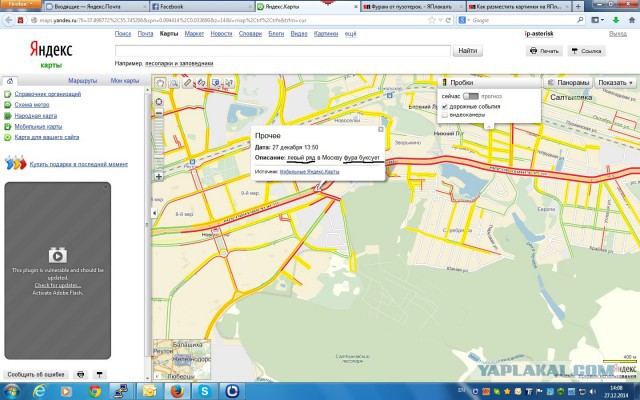The width and height of the screenshot is (640, 400).
Task: Open Справочник организаций link
Action: (48, 94)
